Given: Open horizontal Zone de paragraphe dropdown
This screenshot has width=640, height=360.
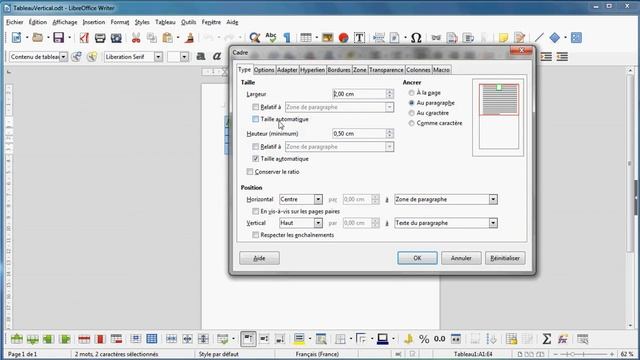Looking at the screenshot, I should [x=446, y=200].
